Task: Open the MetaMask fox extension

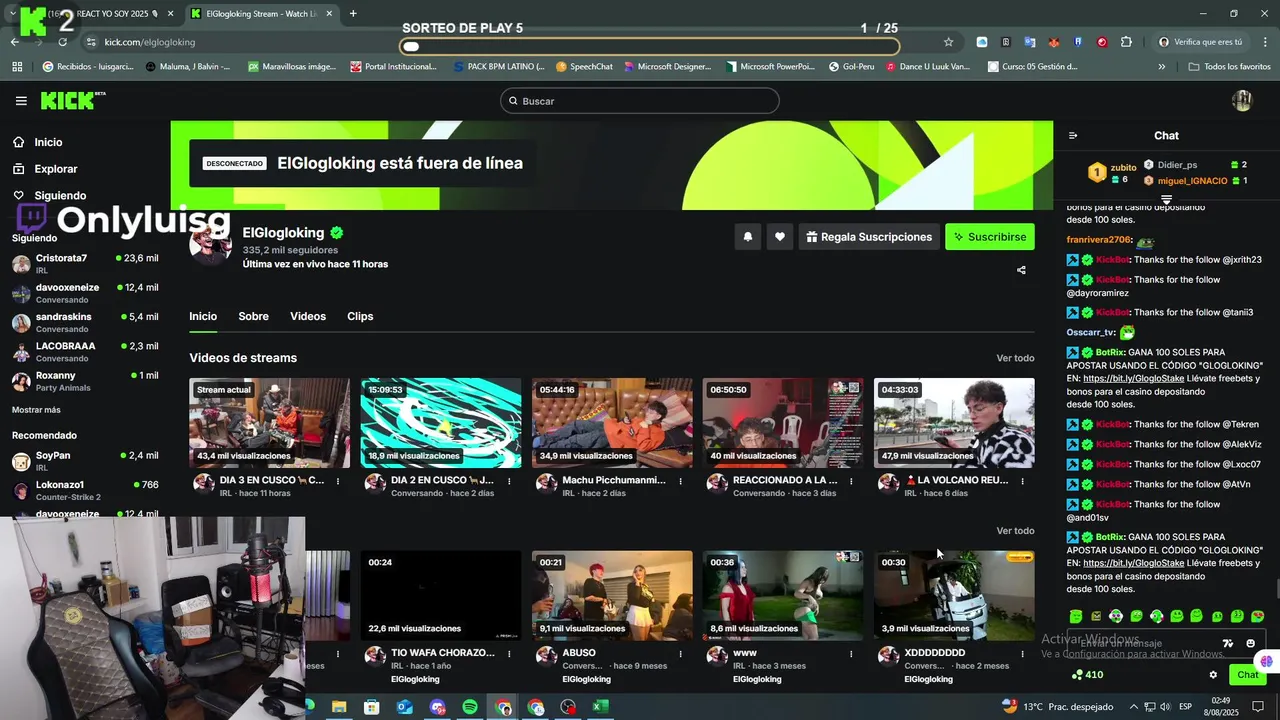Action: pyautogui.click(x=1053, y=42)
